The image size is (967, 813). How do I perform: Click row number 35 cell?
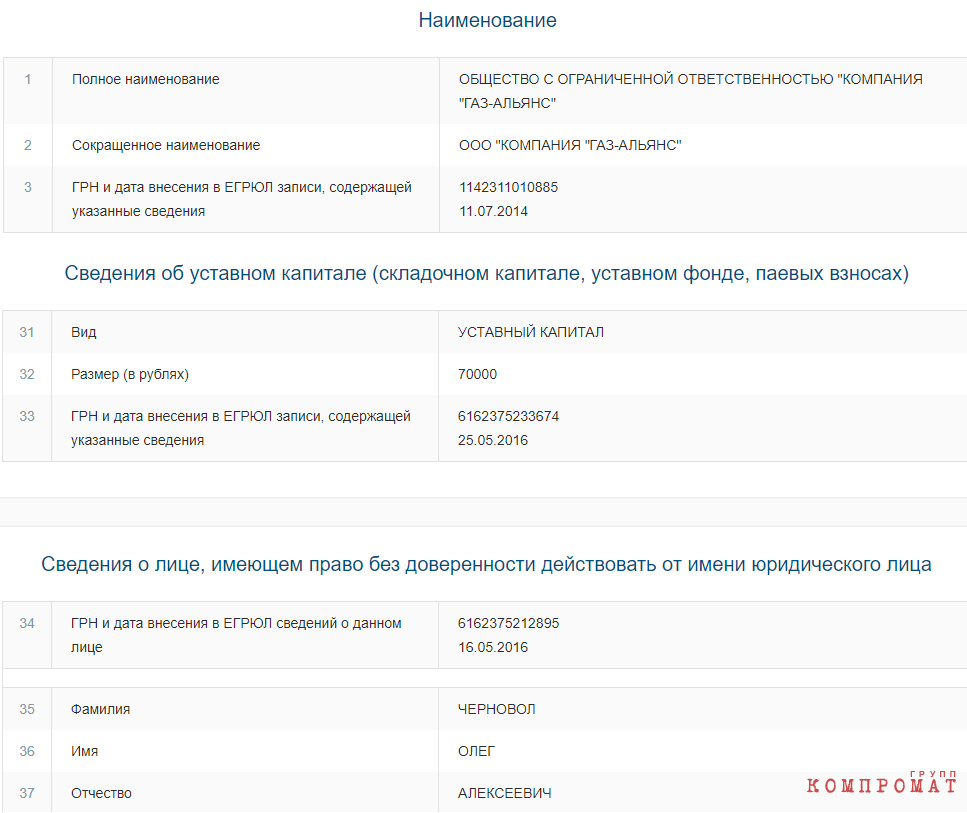pyautogui.click(x=27, y=709)
